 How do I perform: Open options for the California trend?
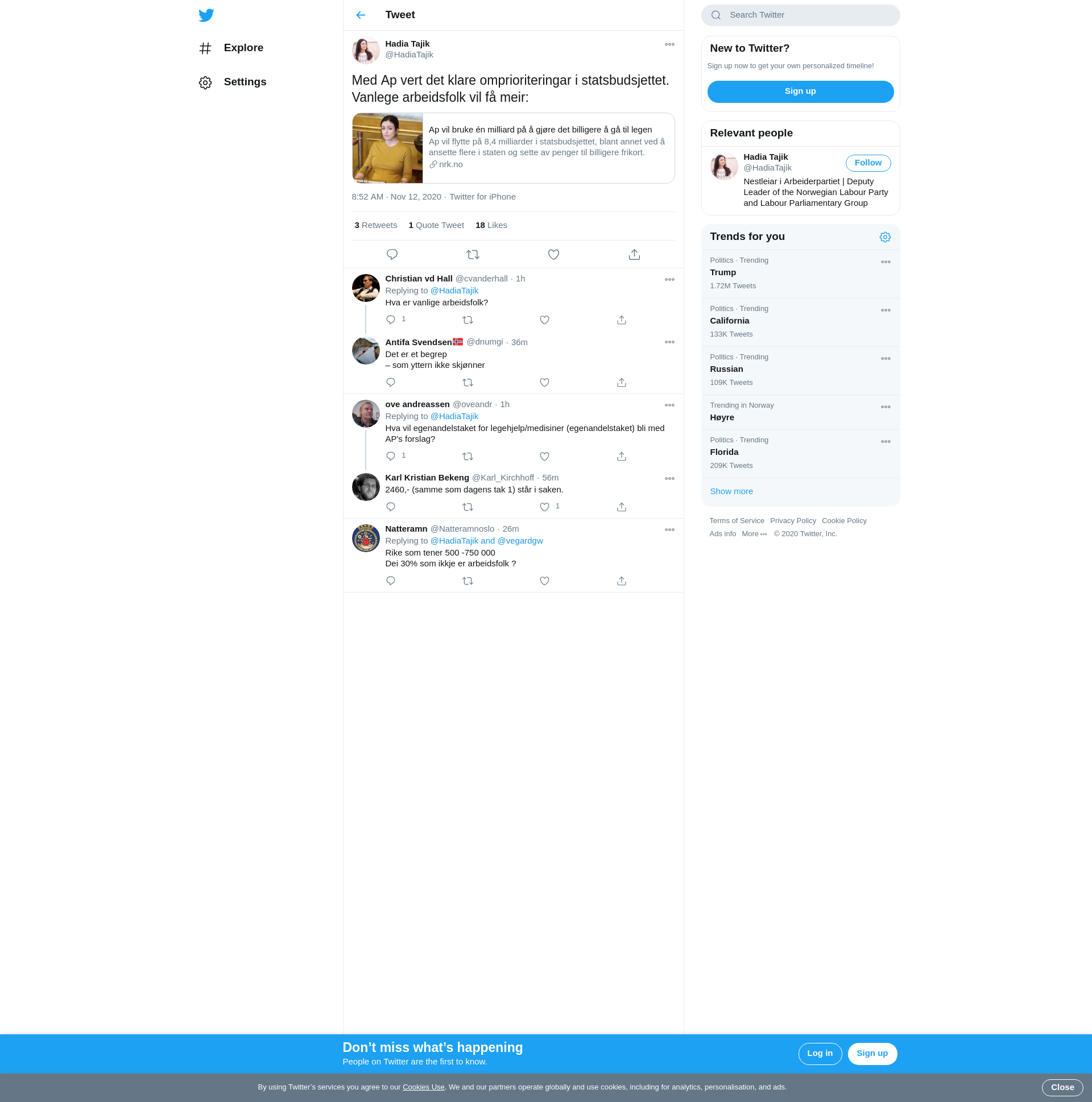(885, 311)
